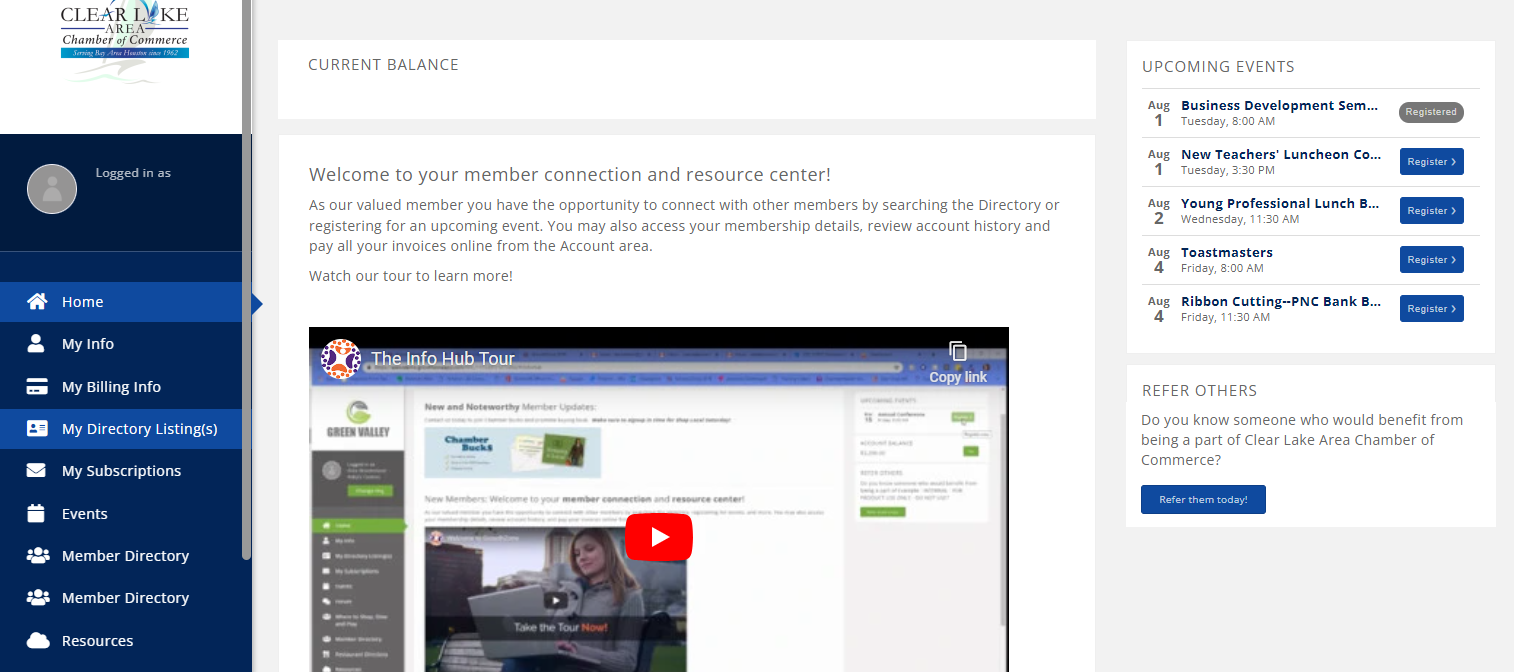This screenshot has height=672, width=1514.
Task: Click Refer them today button
Action: 1203,499
